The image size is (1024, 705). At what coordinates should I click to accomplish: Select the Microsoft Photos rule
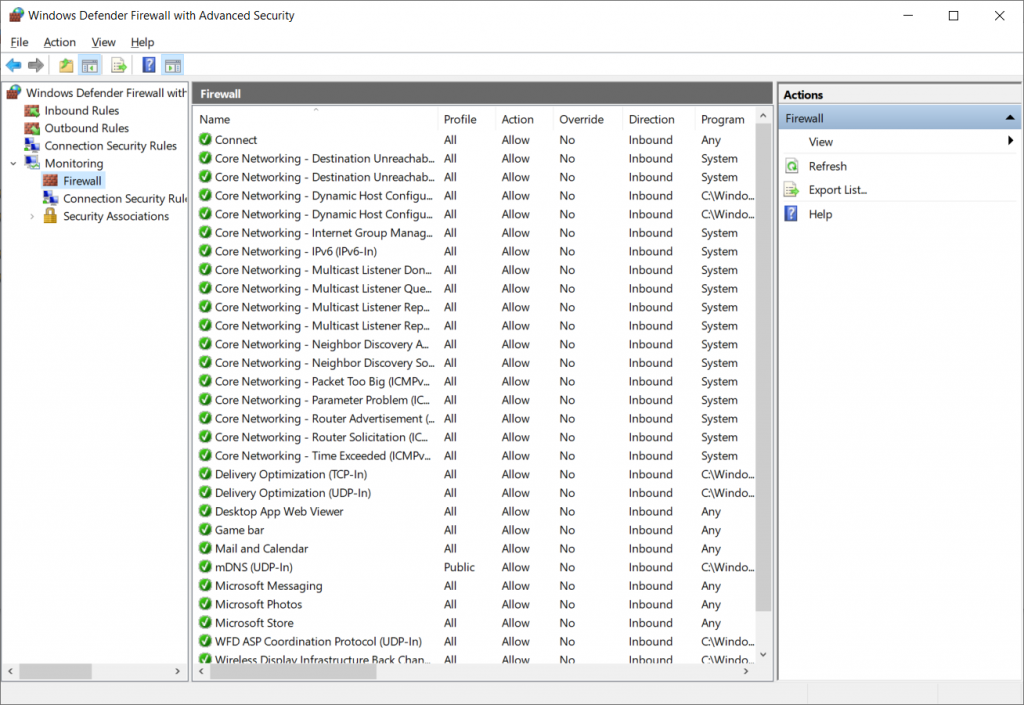click(x=259, y=604)
